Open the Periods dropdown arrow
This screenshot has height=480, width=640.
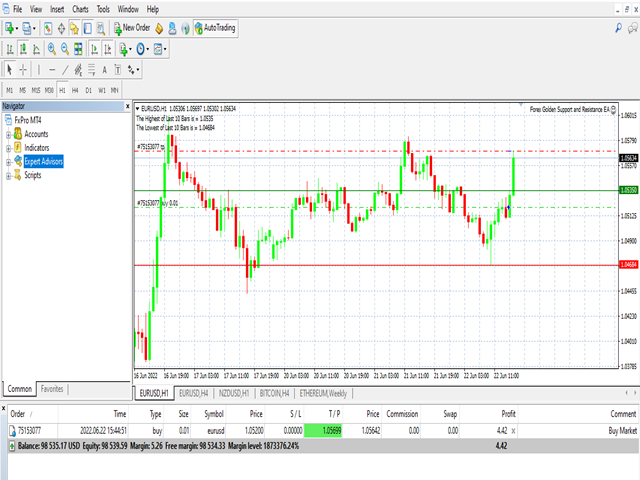tap(148, 50)
